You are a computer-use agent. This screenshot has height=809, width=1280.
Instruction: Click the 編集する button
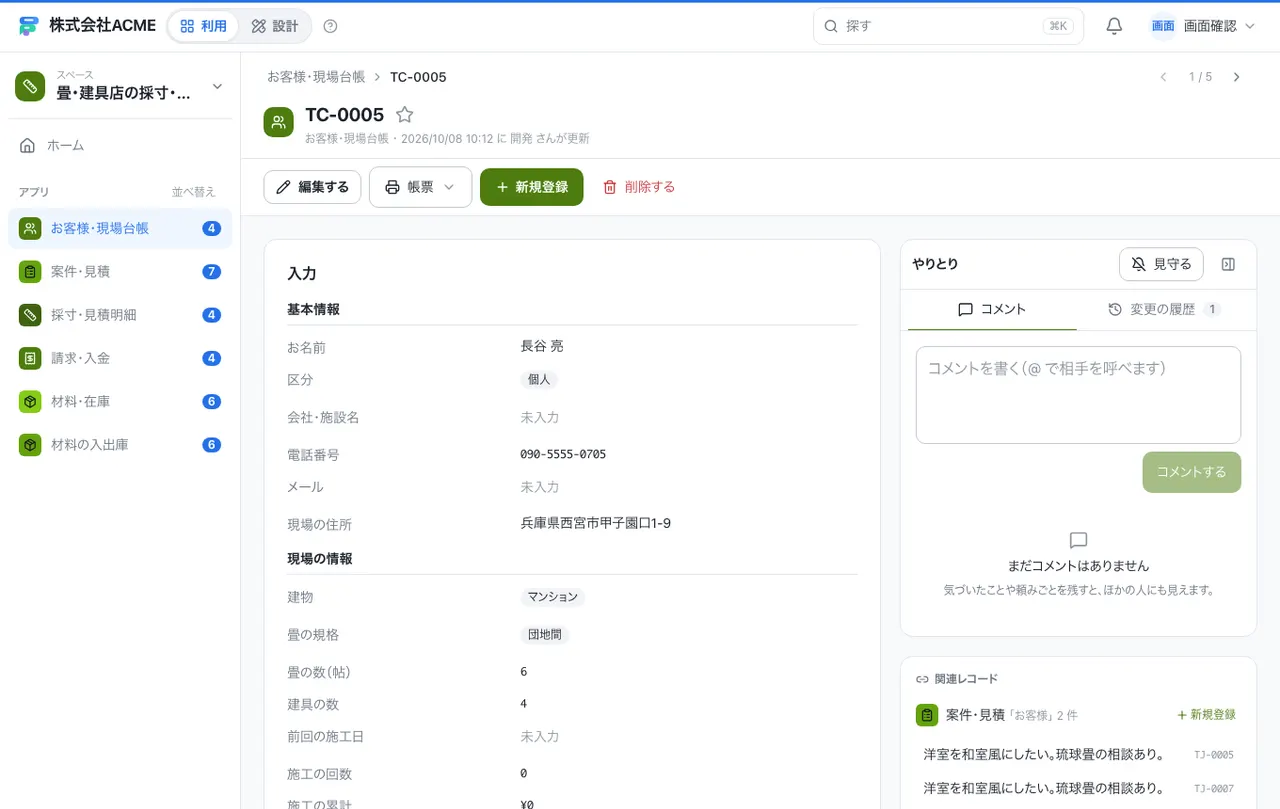click(x=312, y=187)
